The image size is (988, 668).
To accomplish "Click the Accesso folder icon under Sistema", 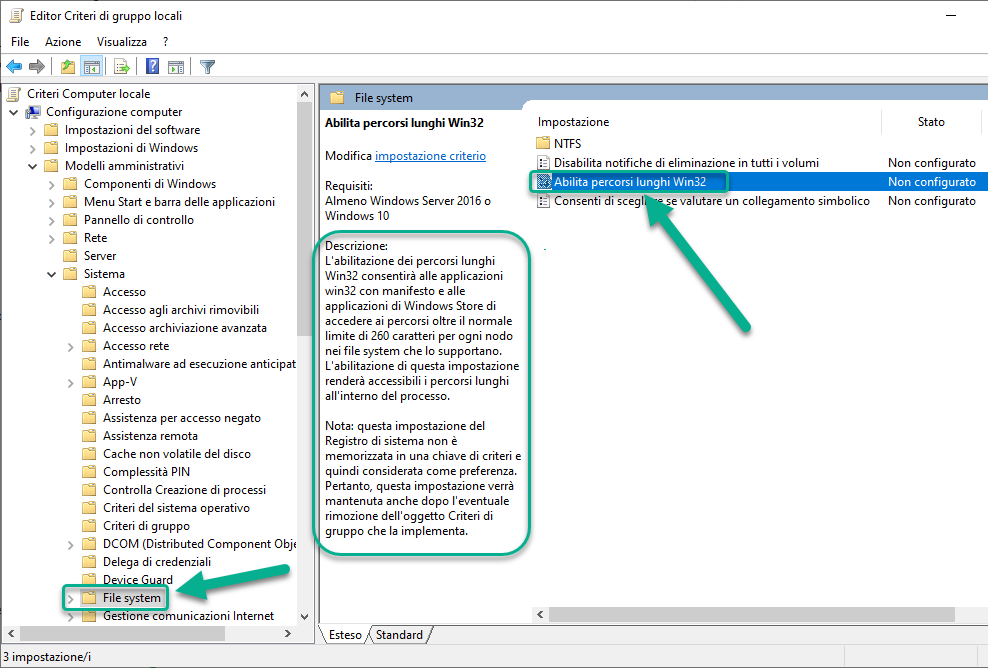I will 89,292.
